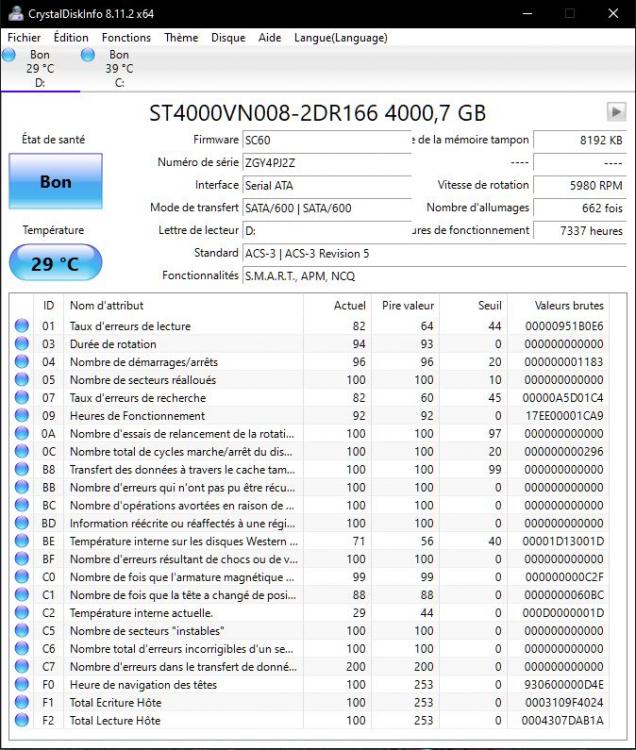Click status orb for attribute C2 temperature

pos(22,613)
